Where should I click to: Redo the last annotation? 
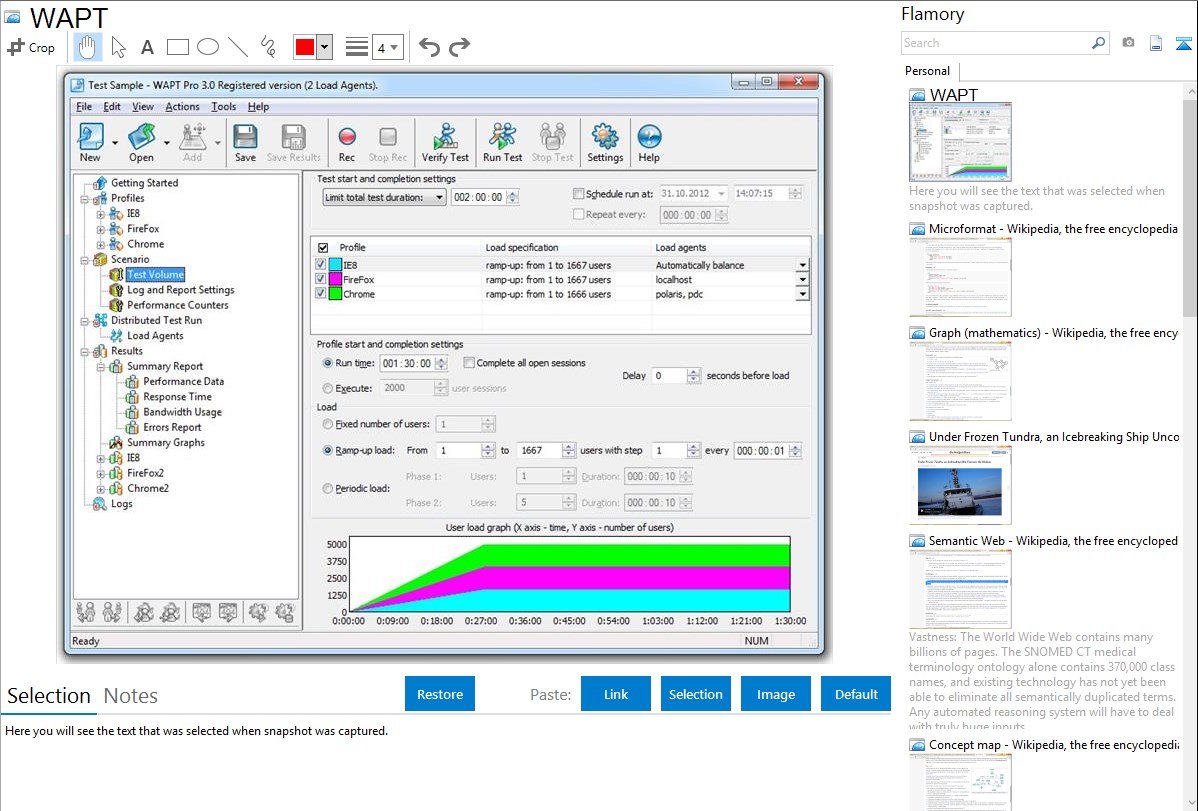click(x=459, y=47)
